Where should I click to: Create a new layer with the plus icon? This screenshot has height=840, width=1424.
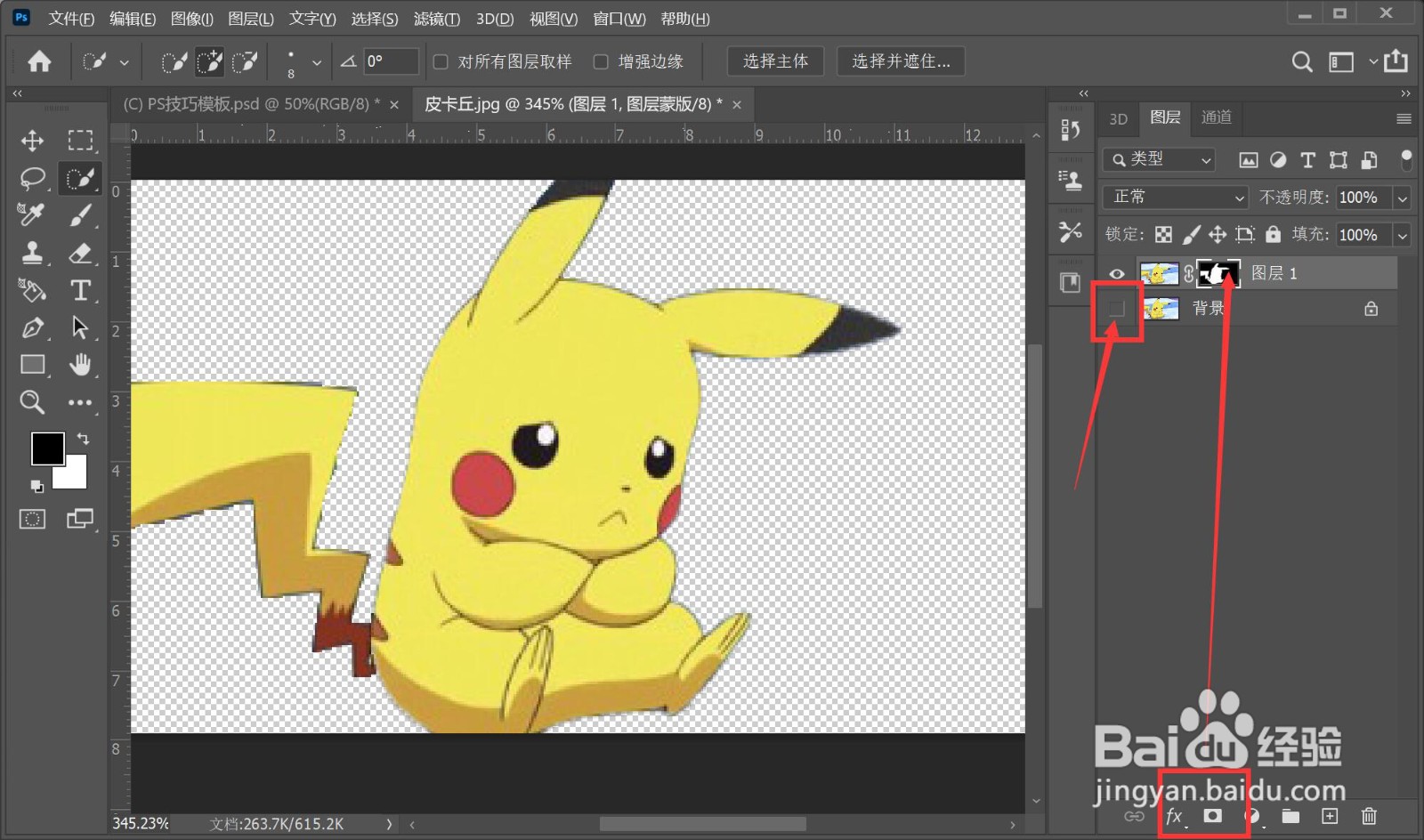1330,816
